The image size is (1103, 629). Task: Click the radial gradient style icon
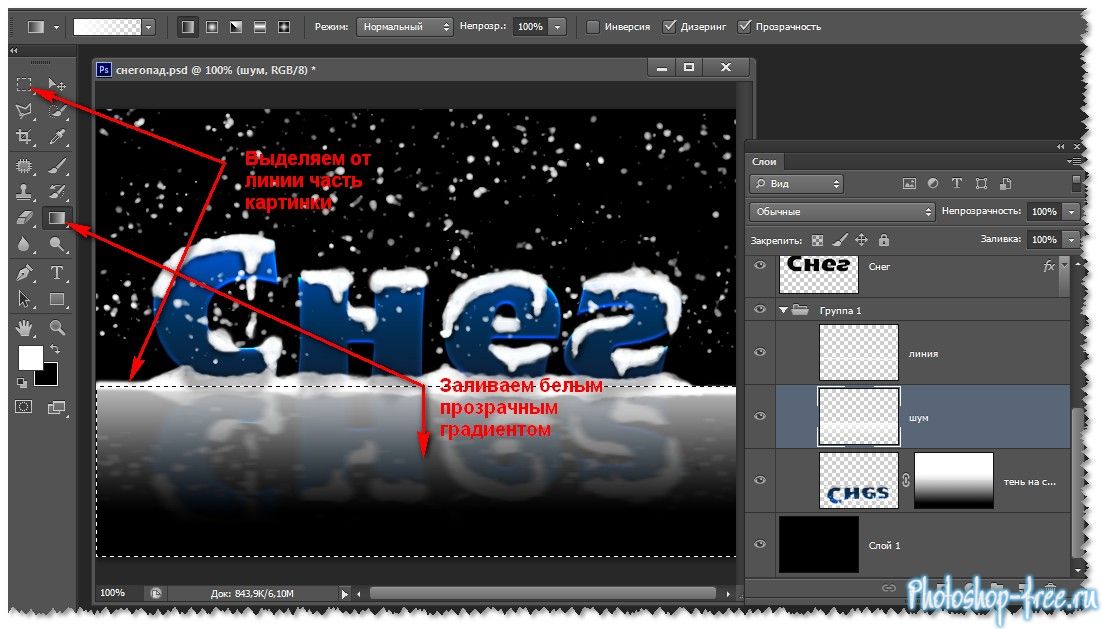point(212,27)
